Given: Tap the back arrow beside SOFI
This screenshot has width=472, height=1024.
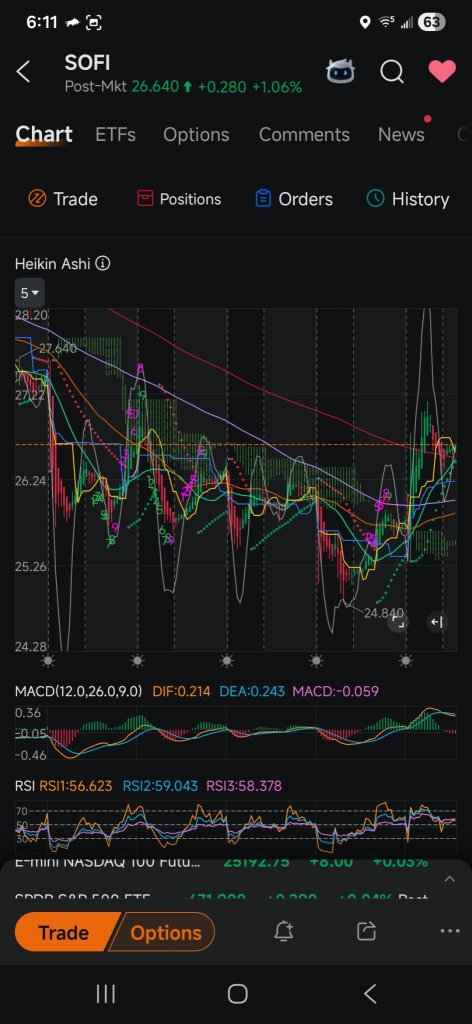Looking at the screenshot, I should click(x=24, y=72).
